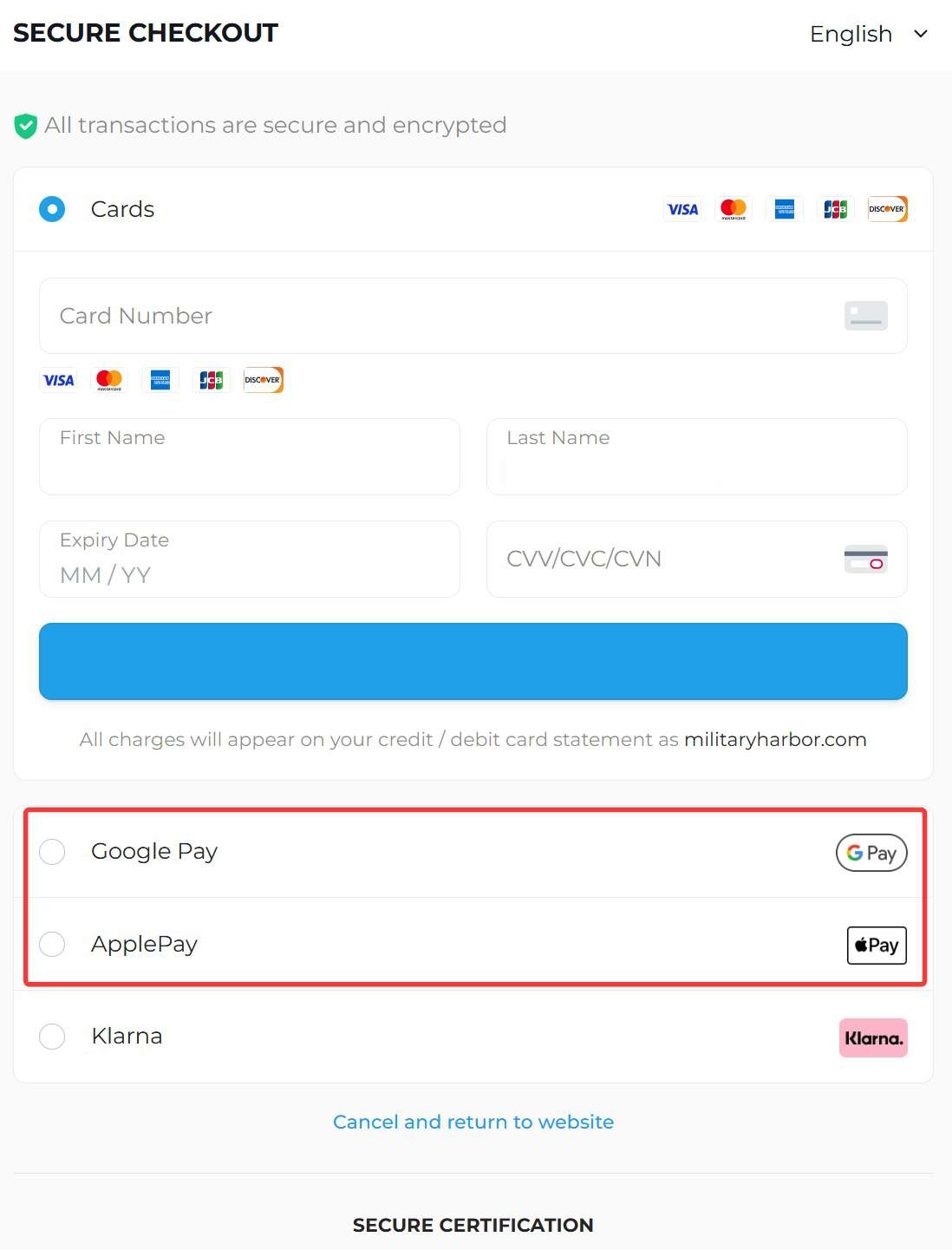Image resolution: width=952 pixels, height=1250 pixels.
Task: Click the JCB icon below Card Number
Action: pyautogui.click(x=212, y=380)
